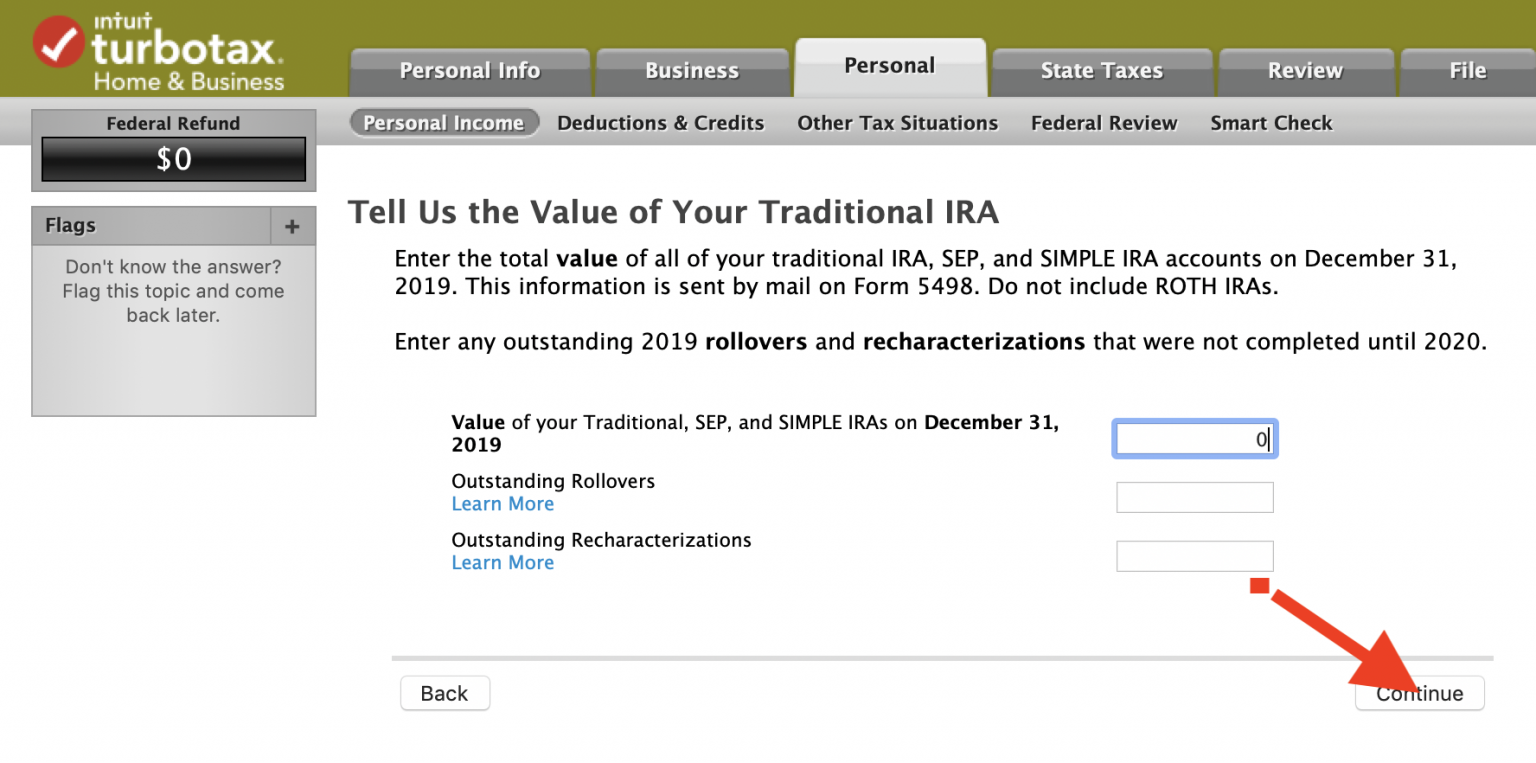
Task: Add a flag with the plus icon
Action: (x=292, y=227)
